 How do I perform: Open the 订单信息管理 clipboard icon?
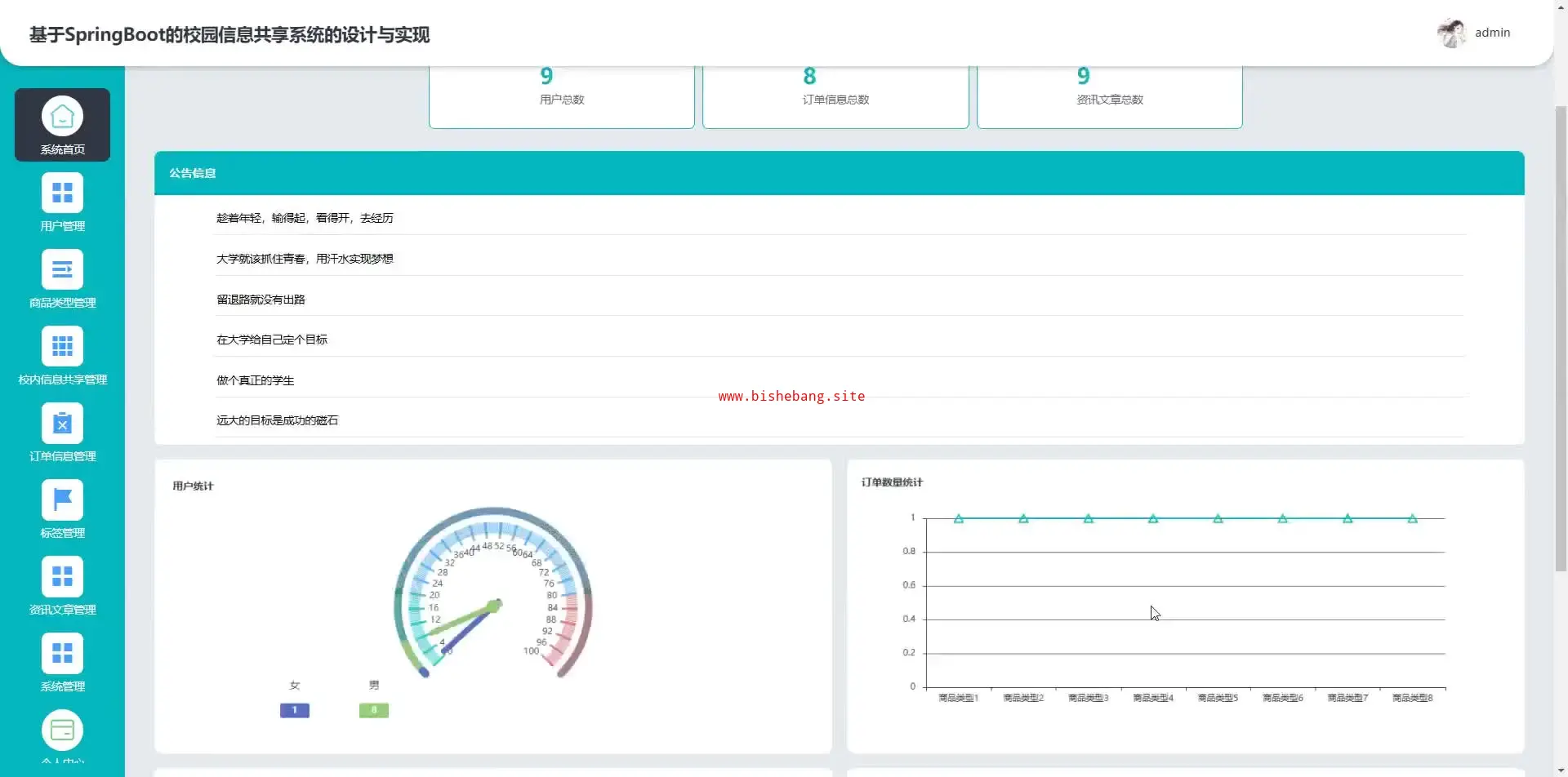pyautogui.click(x=62, y=424)
